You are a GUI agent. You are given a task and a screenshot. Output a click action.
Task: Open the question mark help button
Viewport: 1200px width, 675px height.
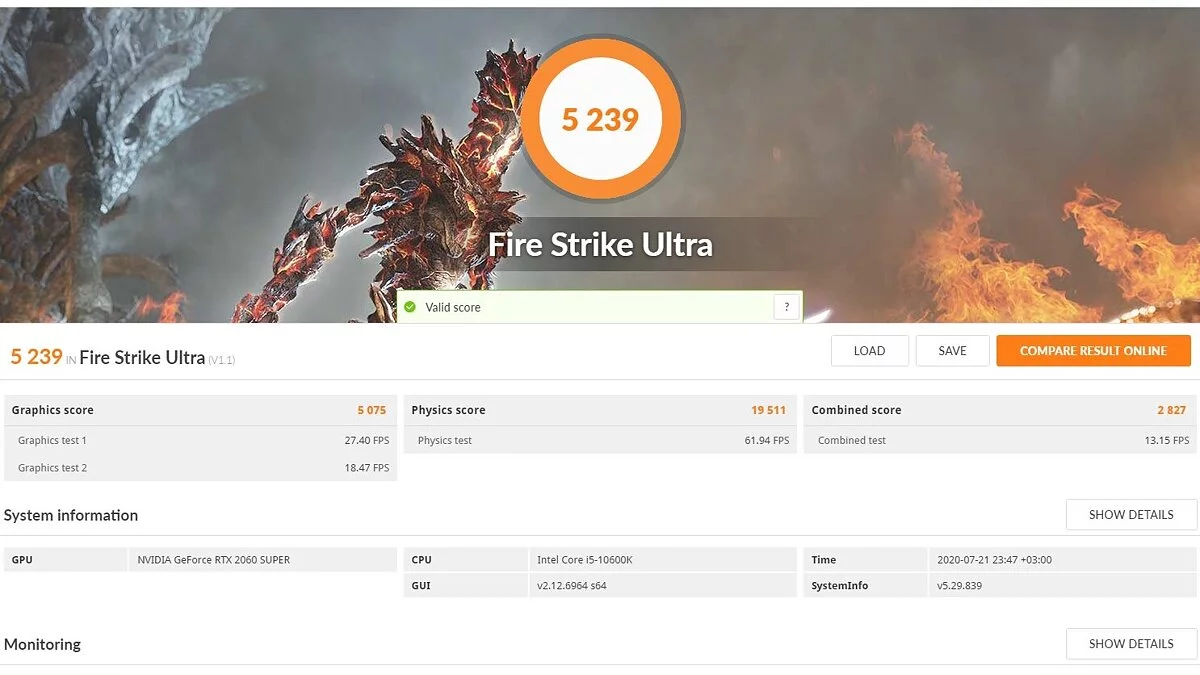coord(787,307)
